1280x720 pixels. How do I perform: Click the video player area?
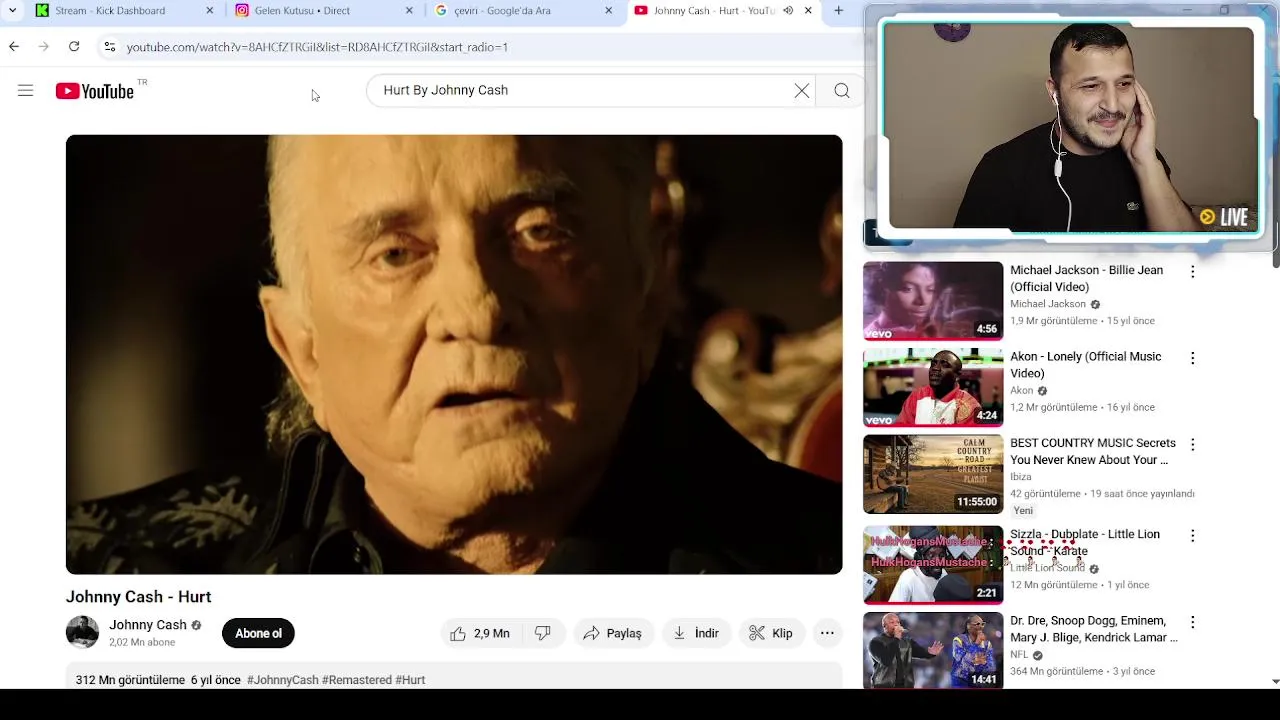click(454, 355)
